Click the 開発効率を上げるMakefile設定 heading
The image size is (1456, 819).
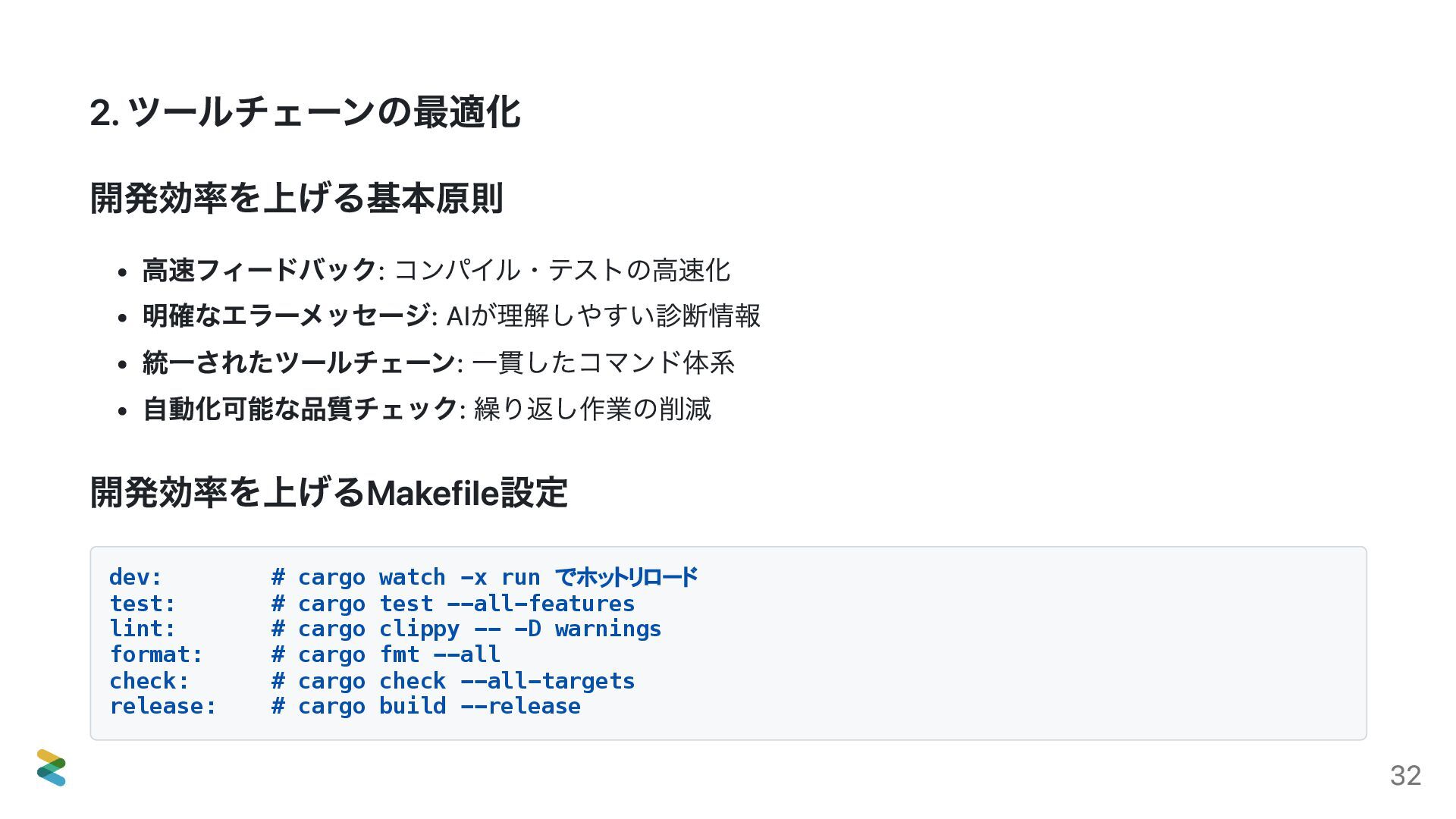[328, 492]
